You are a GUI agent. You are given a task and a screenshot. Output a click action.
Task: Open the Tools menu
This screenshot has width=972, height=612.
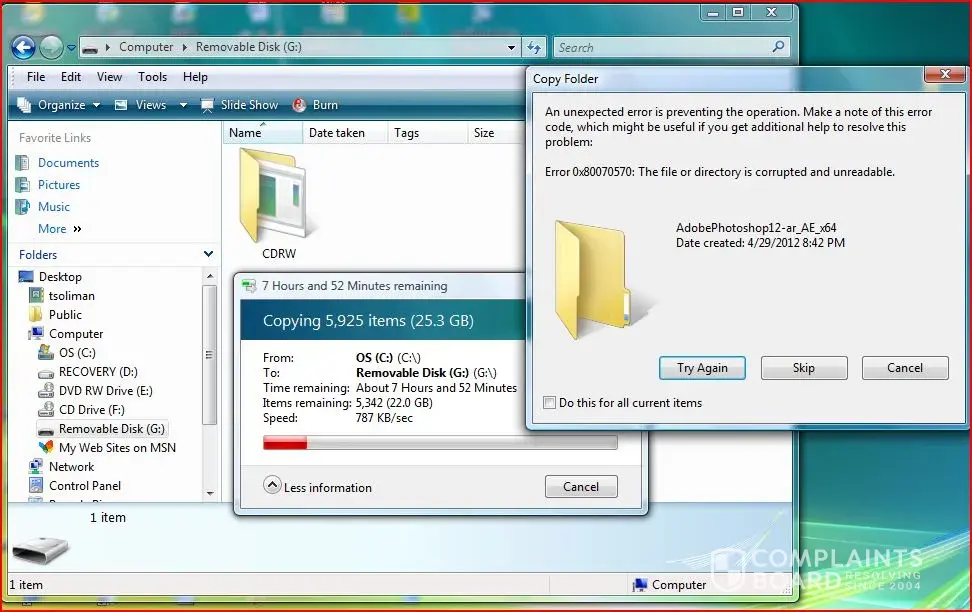pos(152,77)
